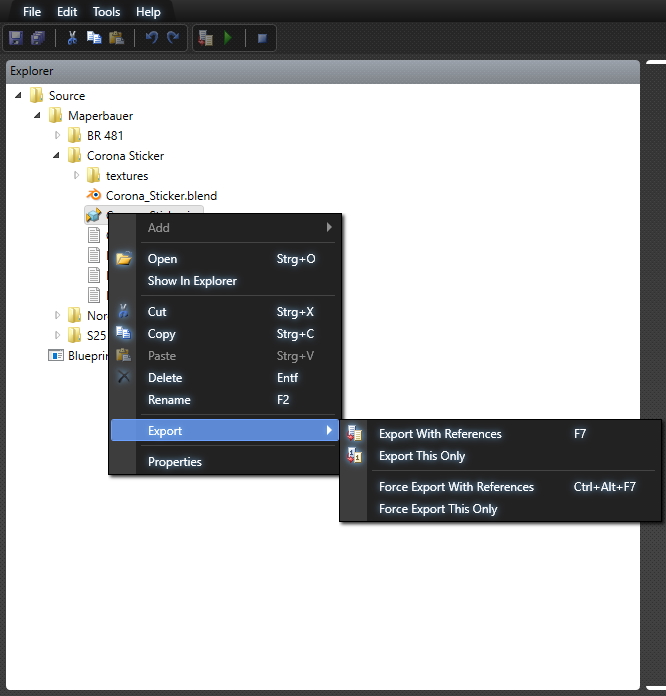Click the Copy toolbar icon

pos(94,38)
